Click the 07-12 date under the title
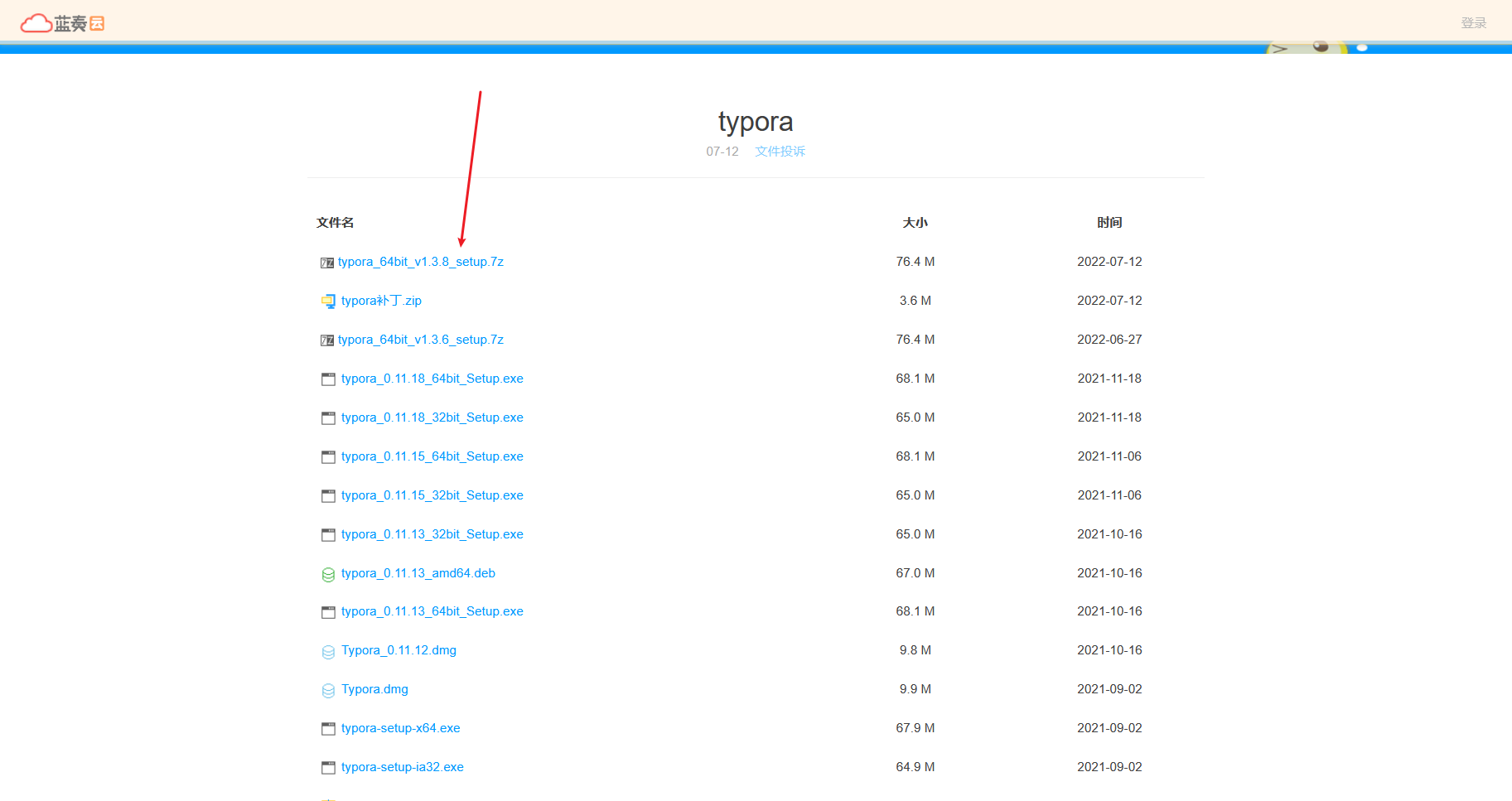1512x801 pixels. [722, 151]
